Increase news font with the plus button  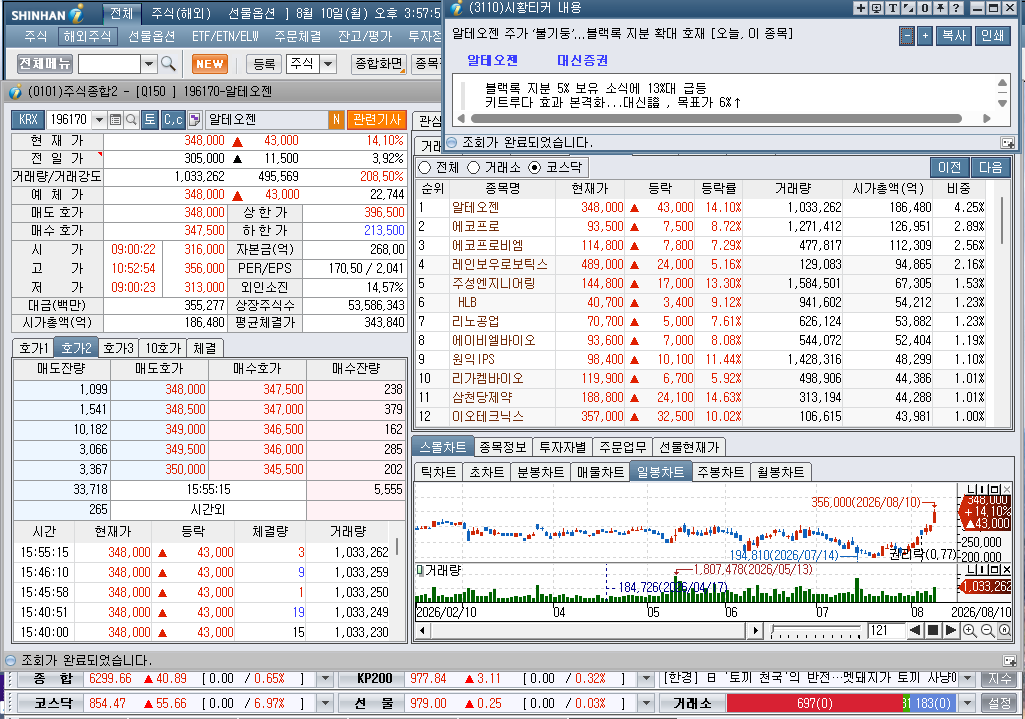924,36
